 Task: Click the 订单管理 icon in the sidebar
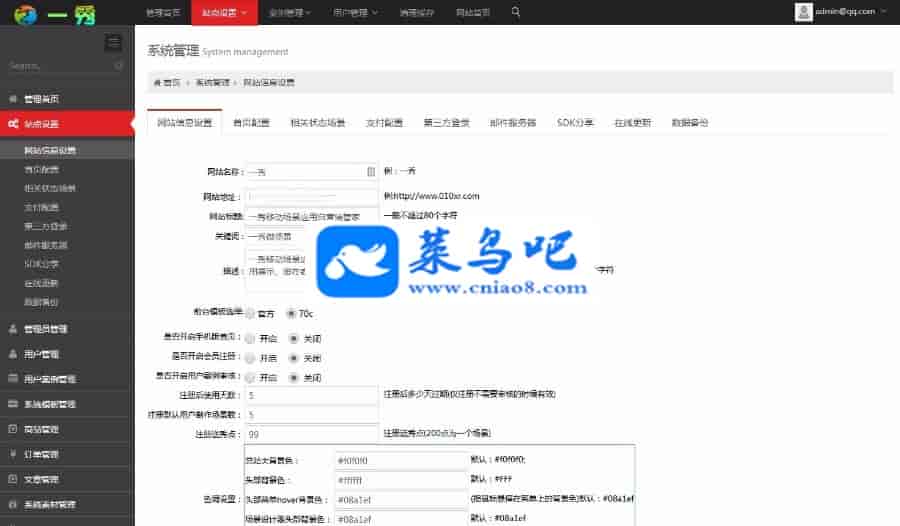tap(13, 454)
